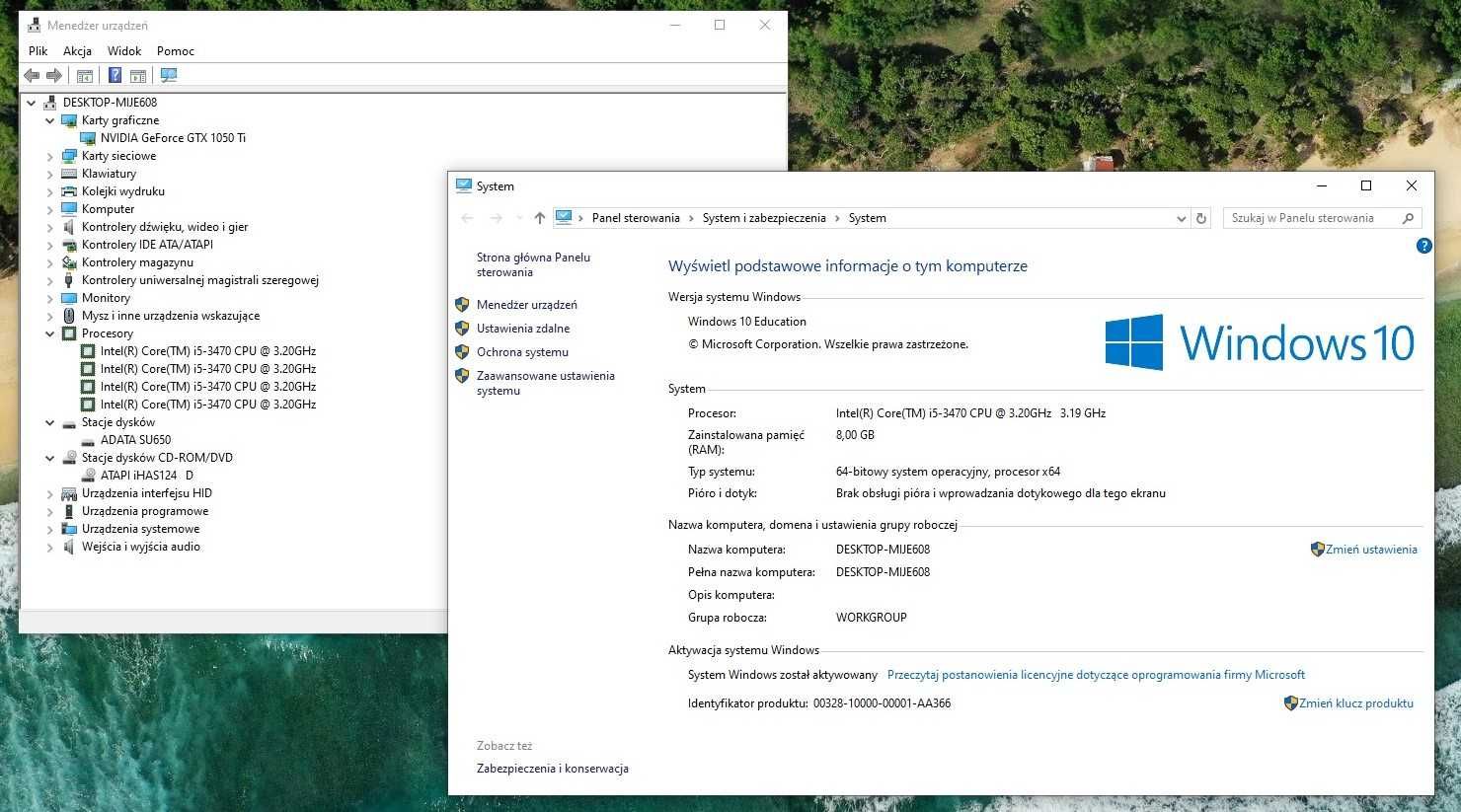Image resolution: width=1461 pixels, height=812 pixels.
Task: Select the installed RAM value 8,00 GB
Action: tap(855, 435)
